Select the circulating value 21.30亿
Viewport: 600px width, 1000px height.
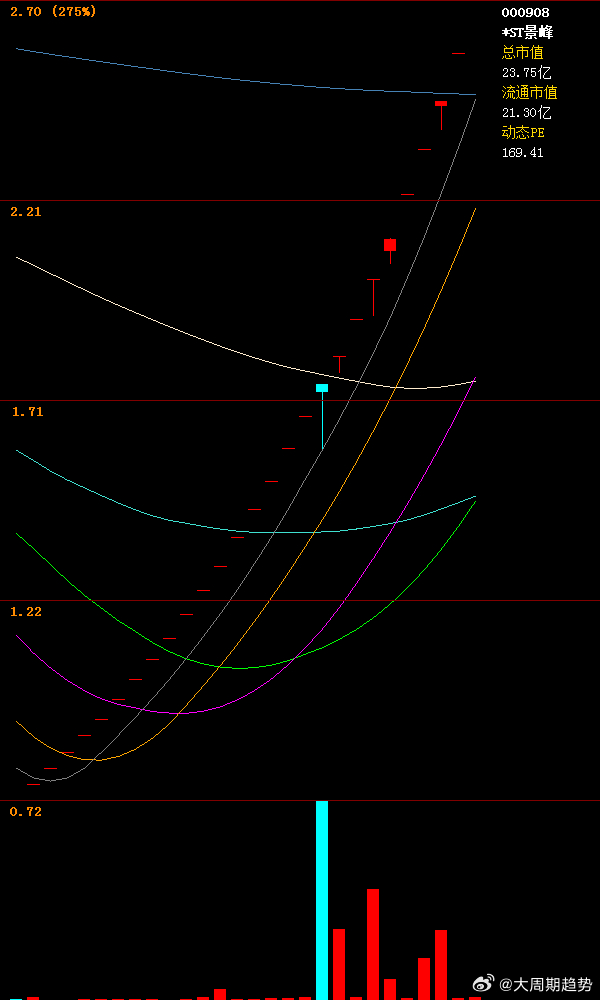(526, 113)
